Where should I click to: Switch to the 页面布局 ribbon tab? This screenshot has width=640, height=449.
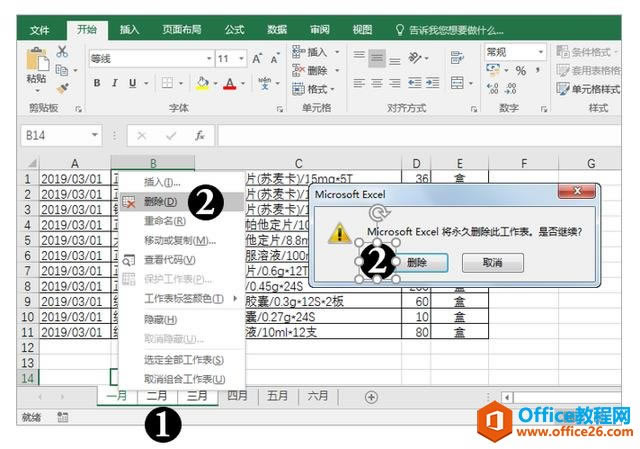click(x=182, y=29)
